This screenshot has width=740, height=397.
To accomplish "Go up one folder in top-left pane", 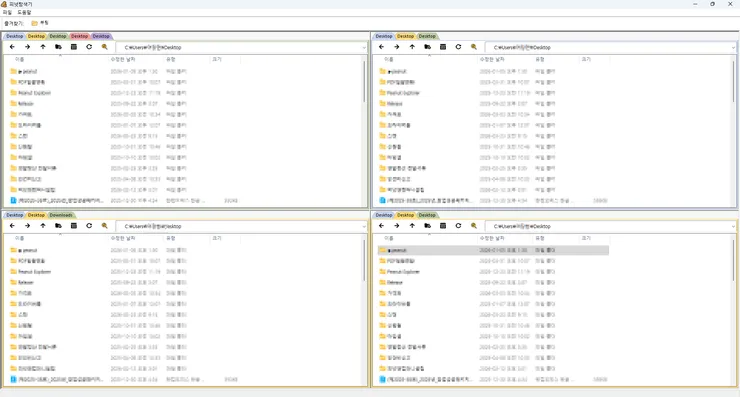I will click(43, 47).
